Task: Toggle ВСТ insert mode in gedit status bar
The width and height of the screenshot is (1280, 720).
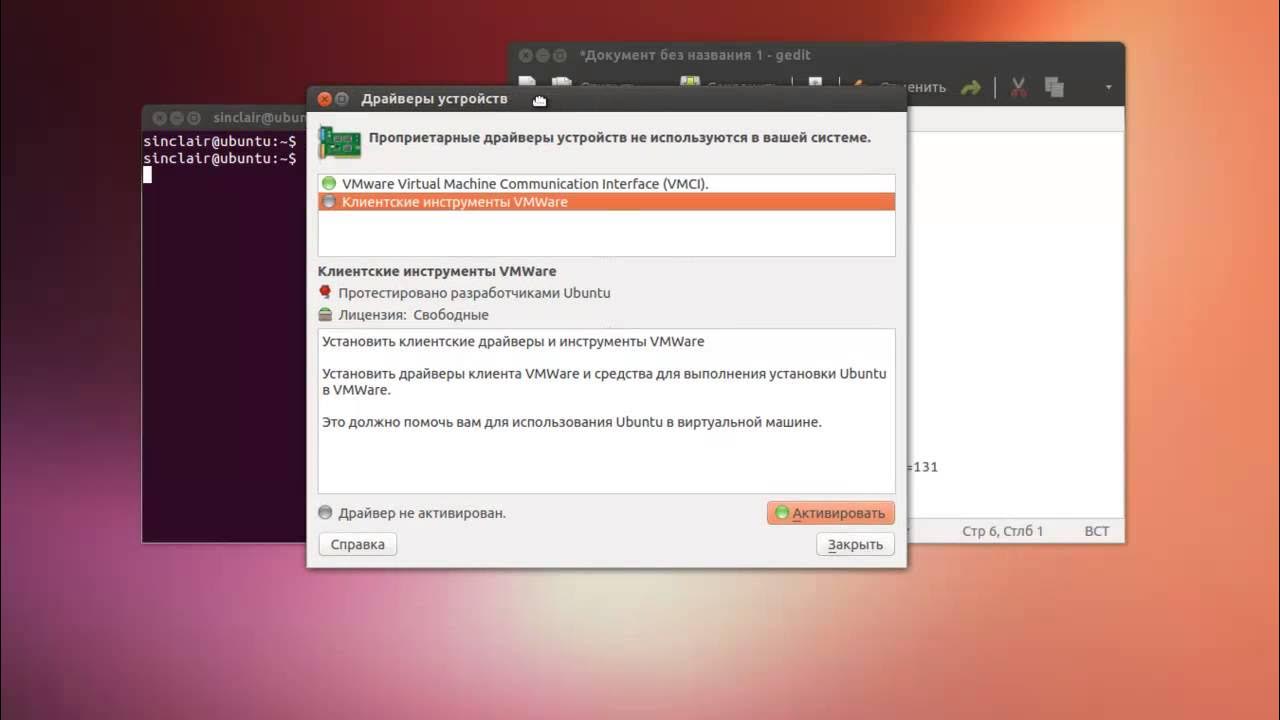Action: (x=1097, y=531)
